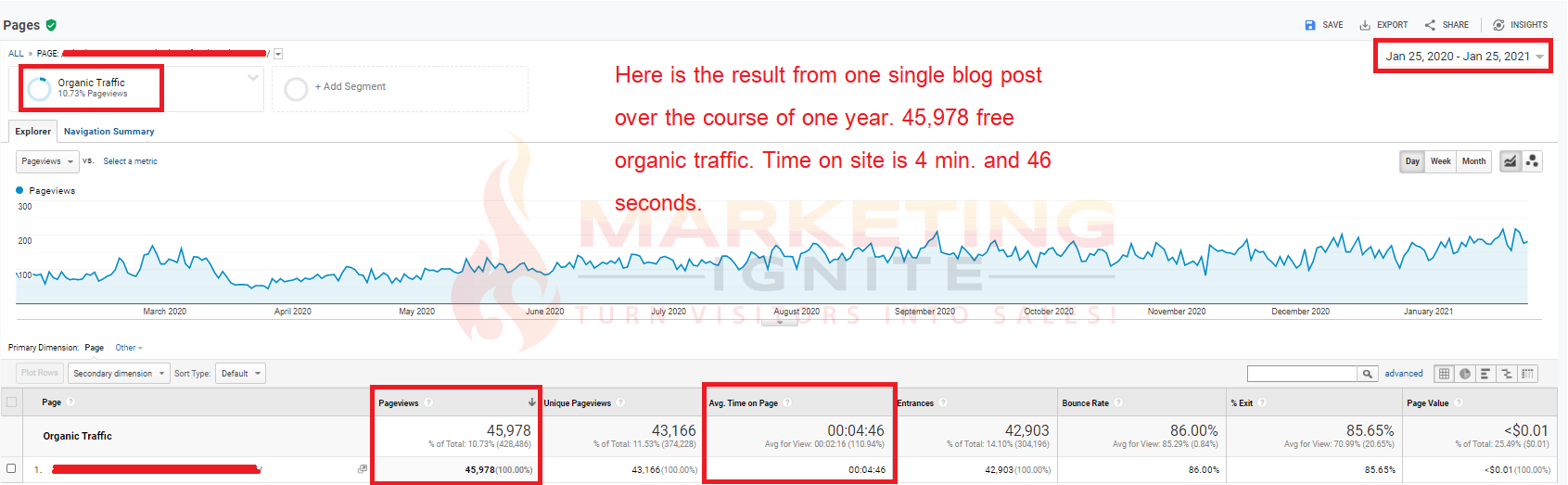Click the Share report icon
Viewport: 1568px width, 485px height.
pyautogui.click(x=1430, y=25)
